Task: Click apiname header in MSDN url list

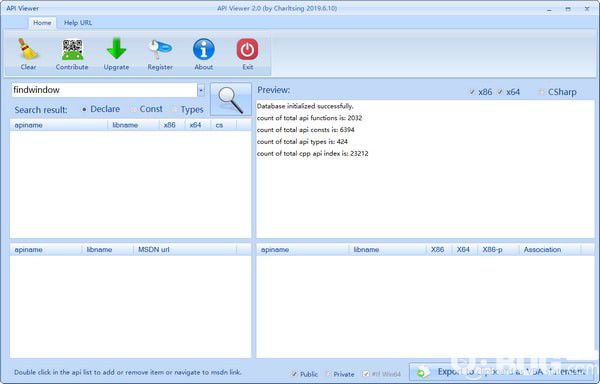Action: click(46, 250)
